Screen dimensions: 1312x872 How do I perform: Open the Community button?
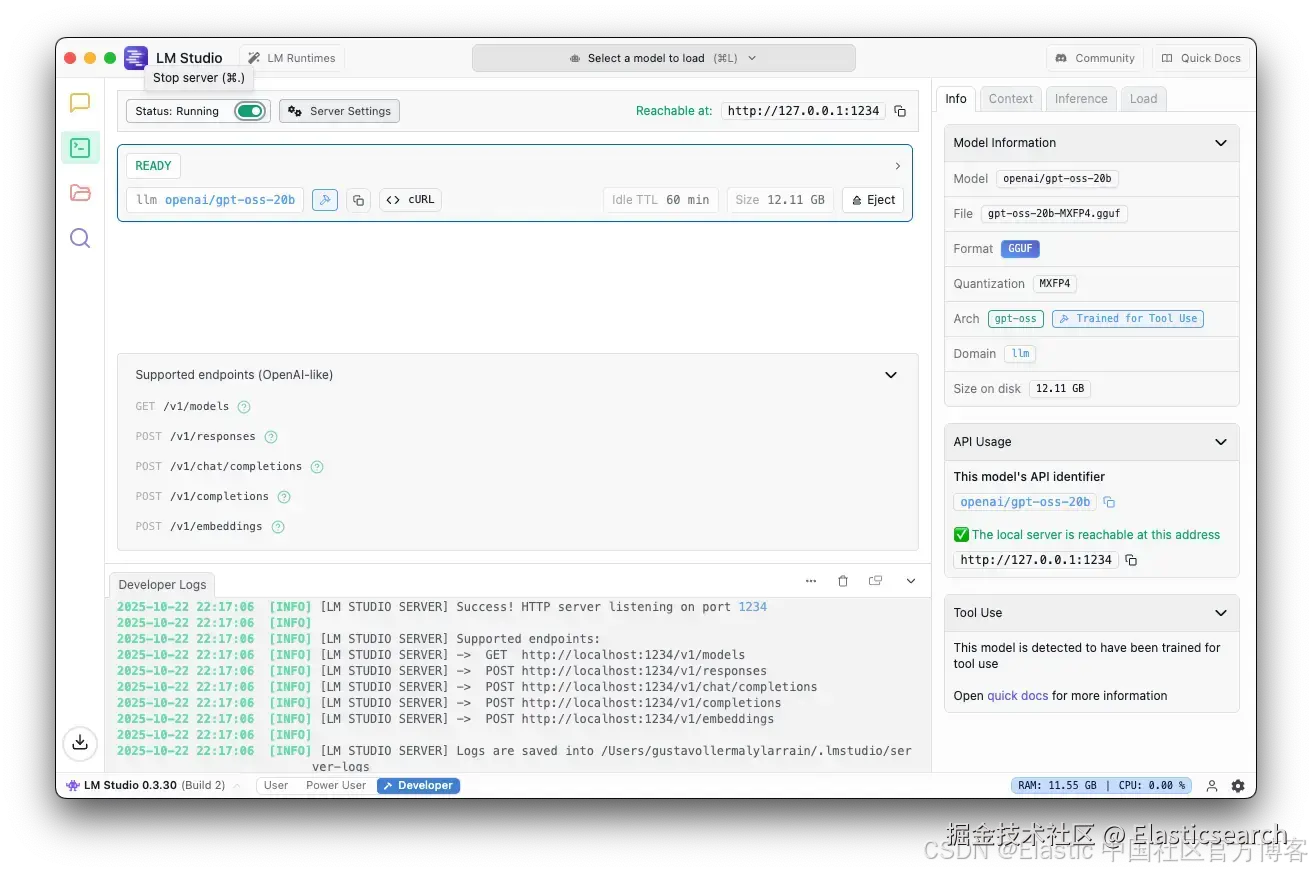pos(1095,58)
